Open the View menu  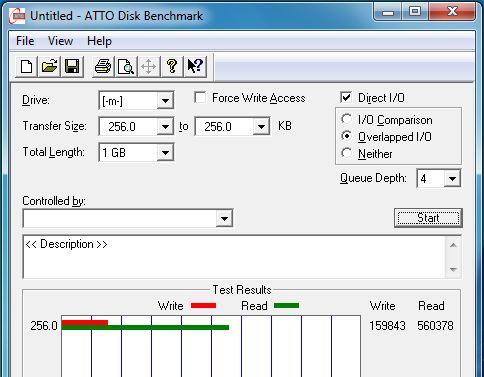(60, 41)
